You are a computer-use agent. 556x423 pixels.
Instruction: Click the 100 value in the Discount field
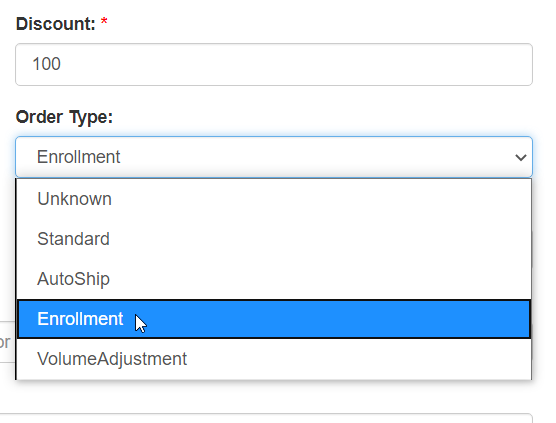pos(46,64)
